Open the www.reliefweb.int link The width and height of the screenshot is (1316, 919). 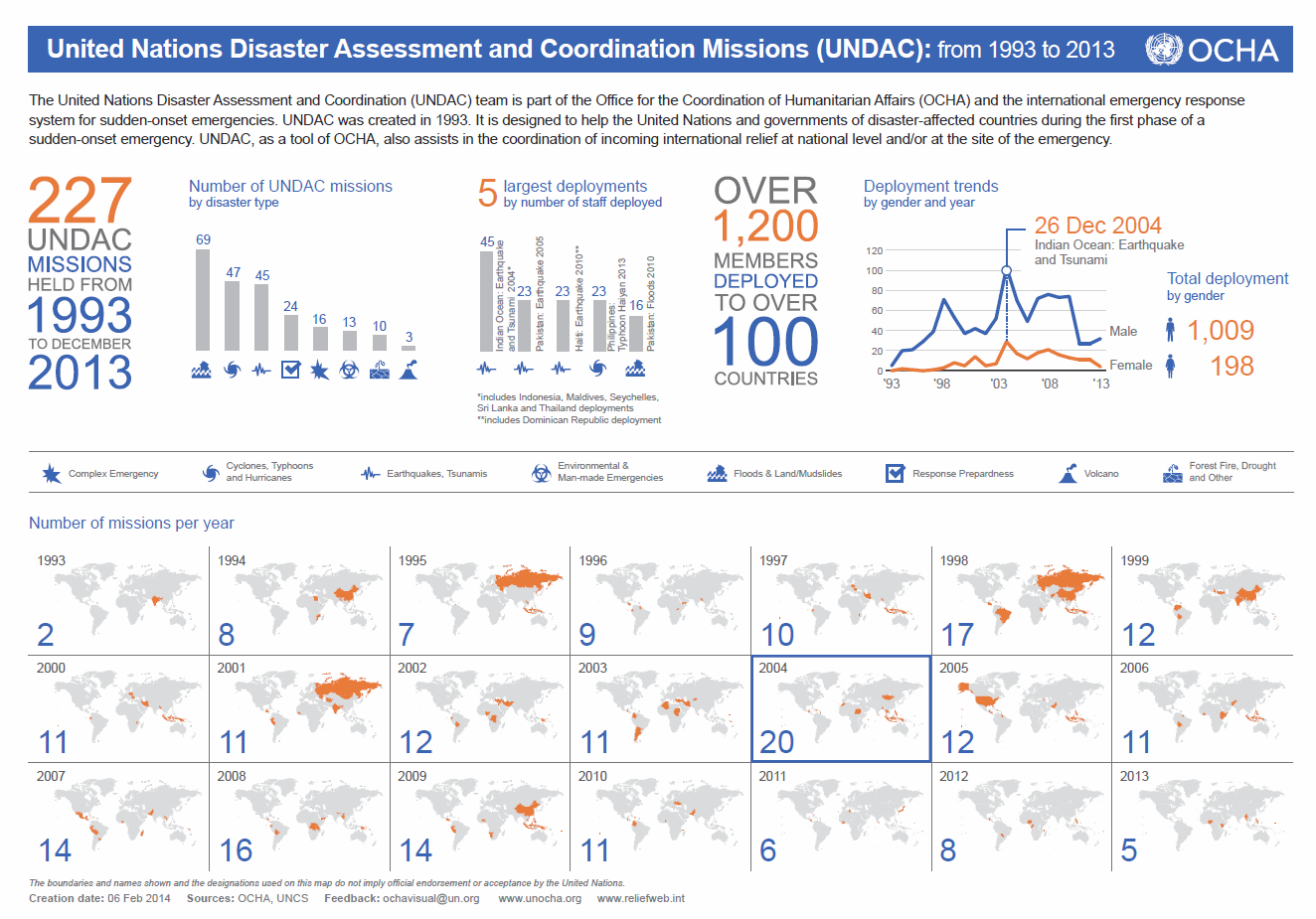click(641, 898)
